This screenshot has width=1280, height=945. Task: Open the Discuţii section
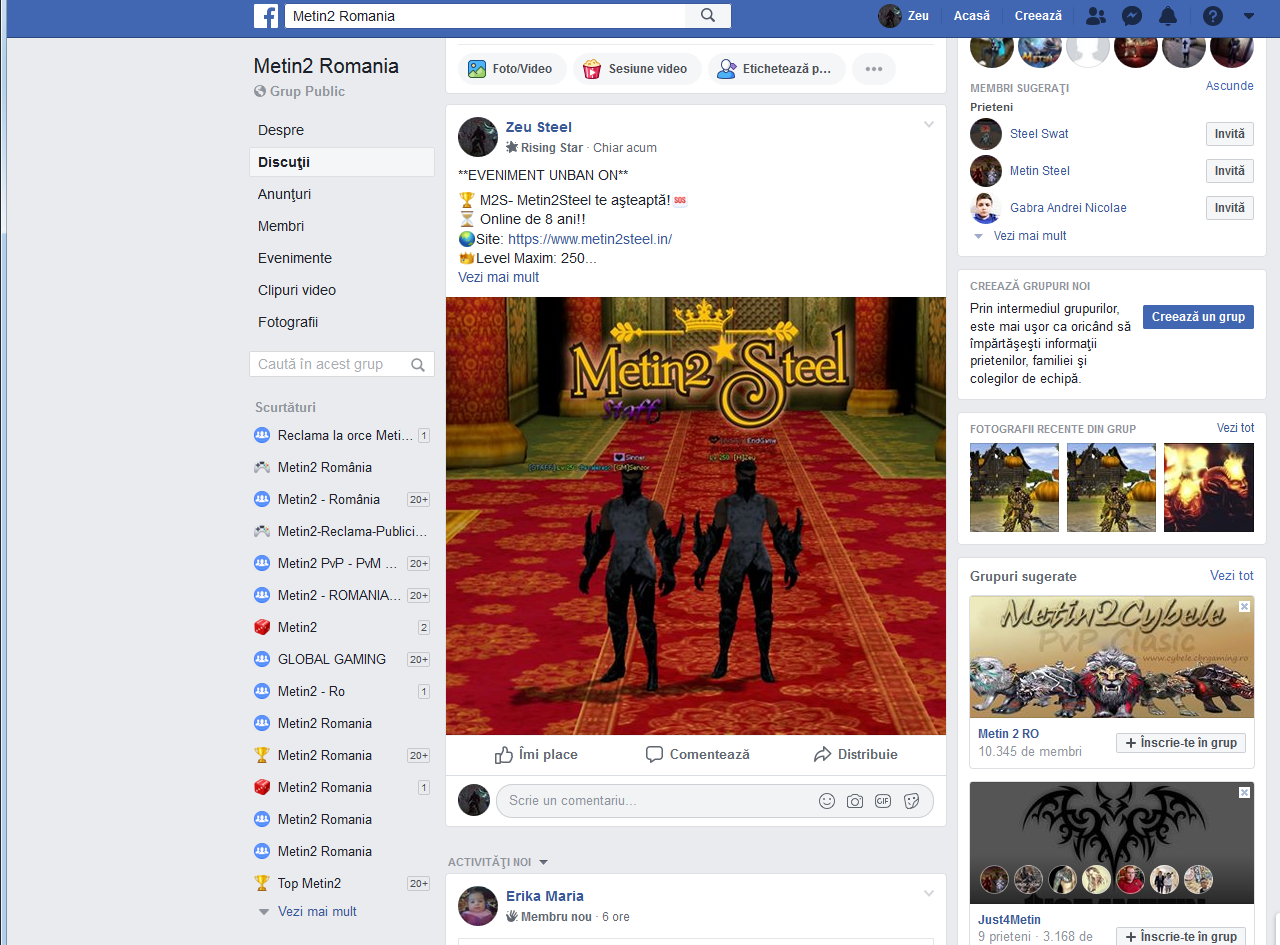(342, 162)
